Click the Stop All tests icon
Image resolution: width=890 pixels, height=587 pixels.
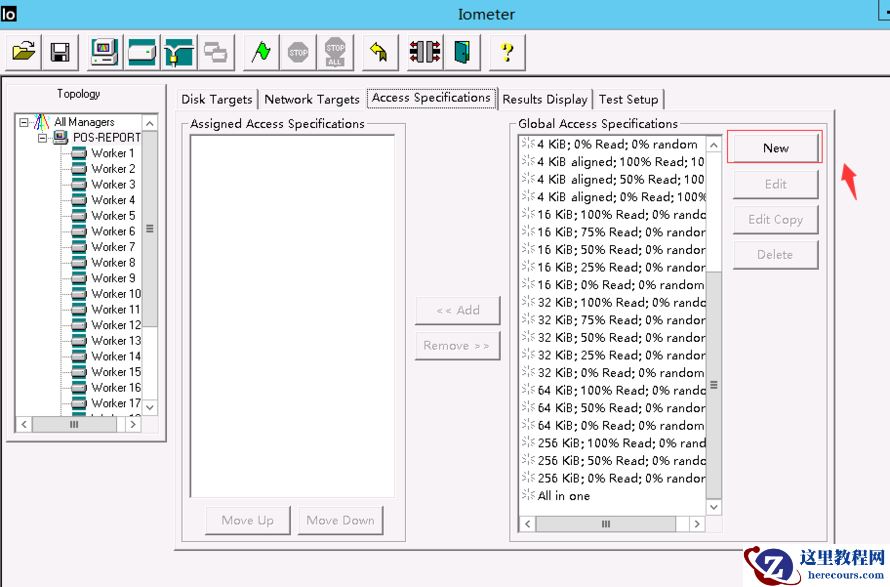tap(335, 52)
